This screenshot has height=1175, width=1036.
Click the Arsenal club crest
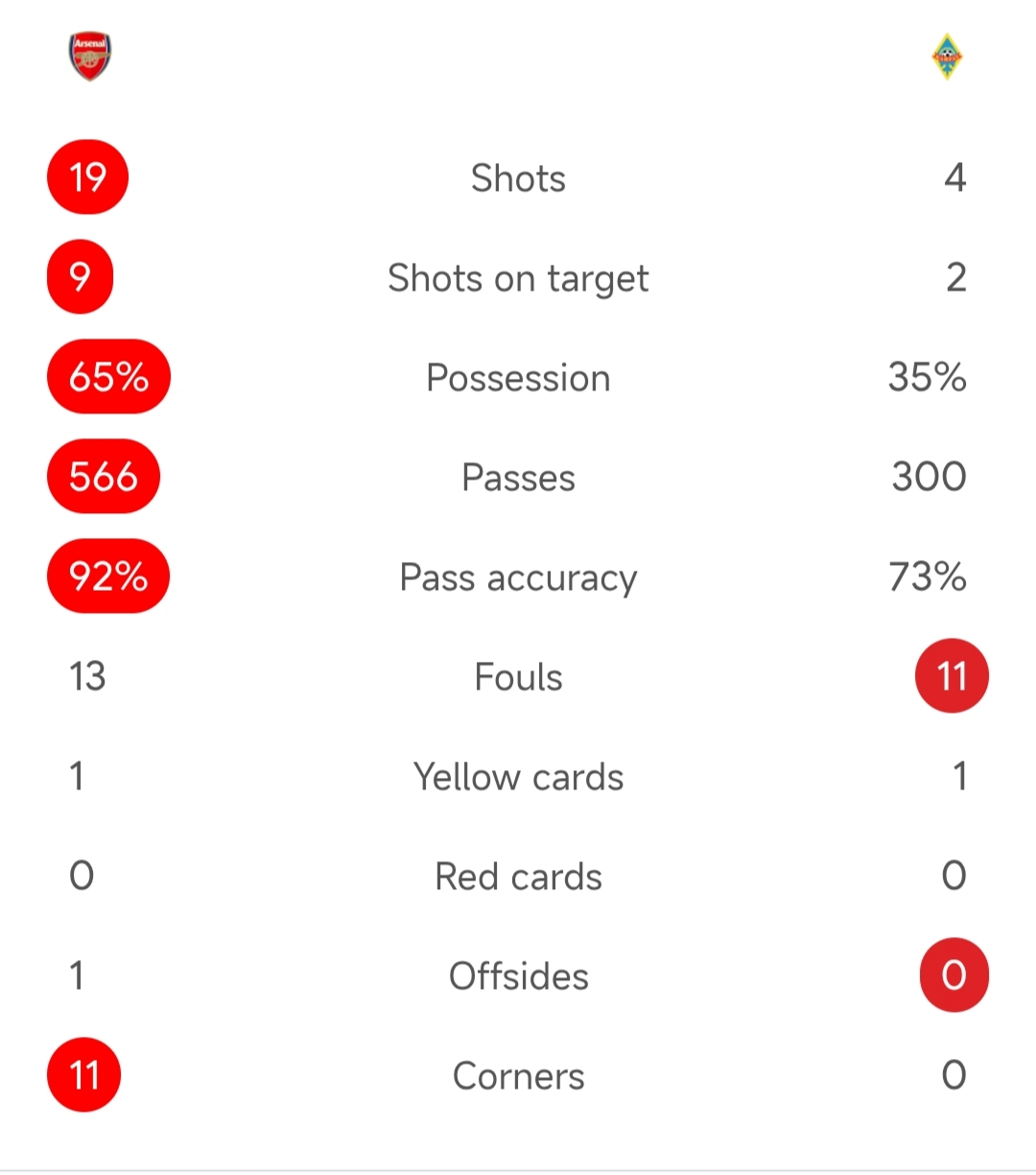pos(90,57)
